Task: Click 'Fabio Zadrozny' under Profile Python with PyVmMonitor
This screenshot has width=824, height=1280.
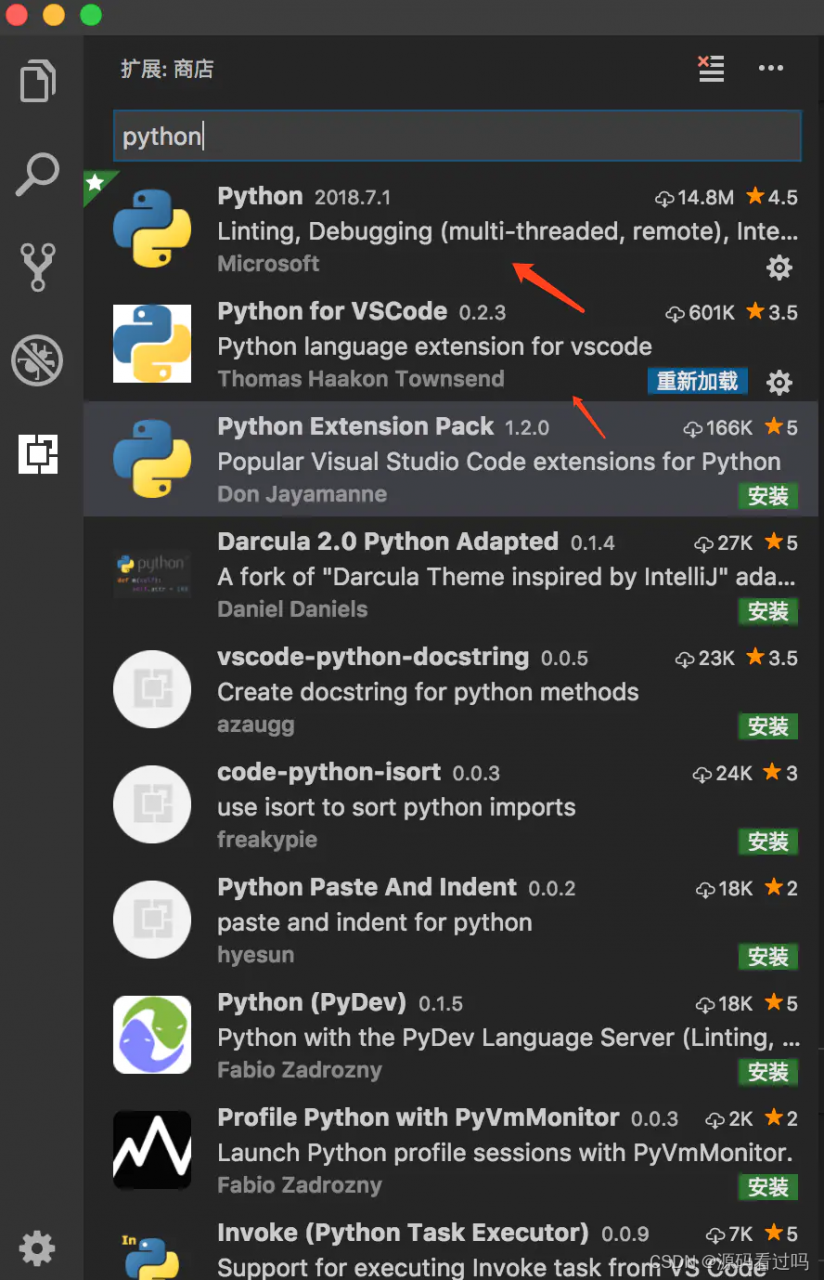Action: [x=300, y=1185]
